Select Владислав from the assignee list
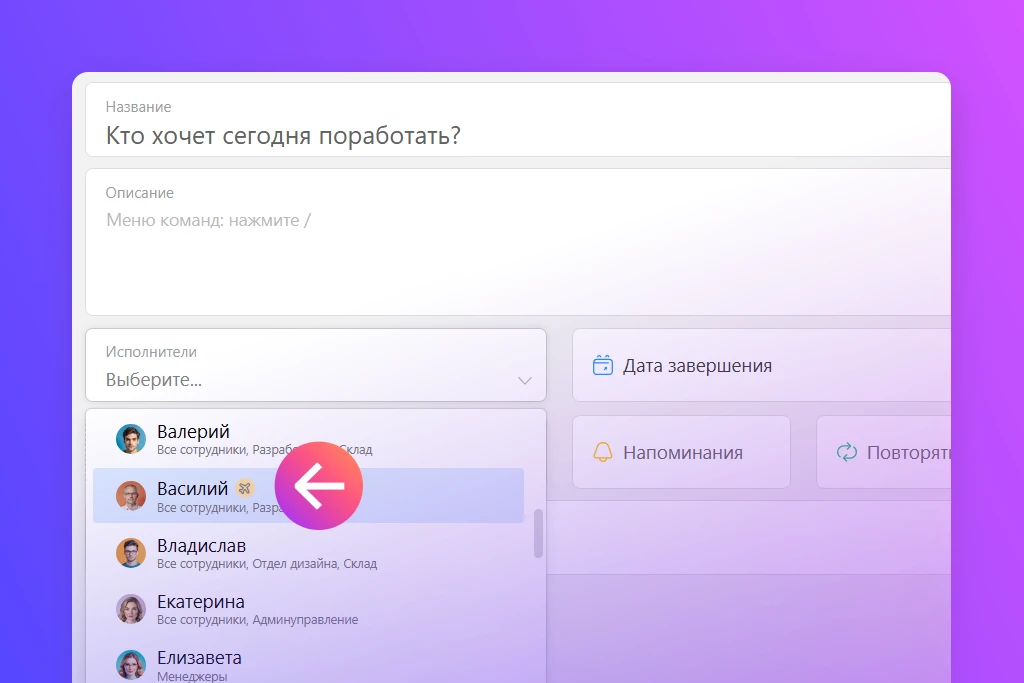The image size is (1024, 683). point(308,553)
